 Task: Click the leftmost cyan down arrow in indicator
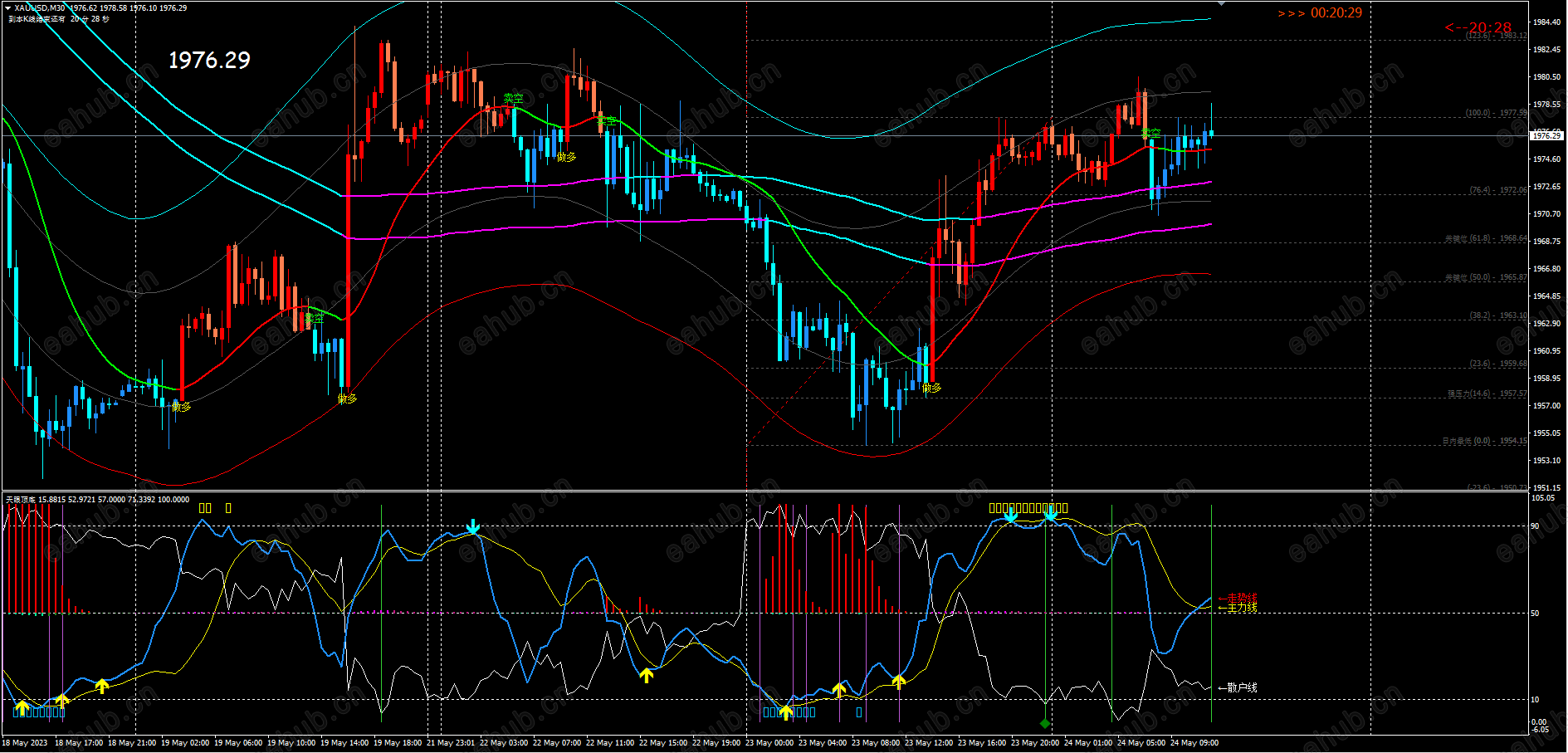point(472,526)
